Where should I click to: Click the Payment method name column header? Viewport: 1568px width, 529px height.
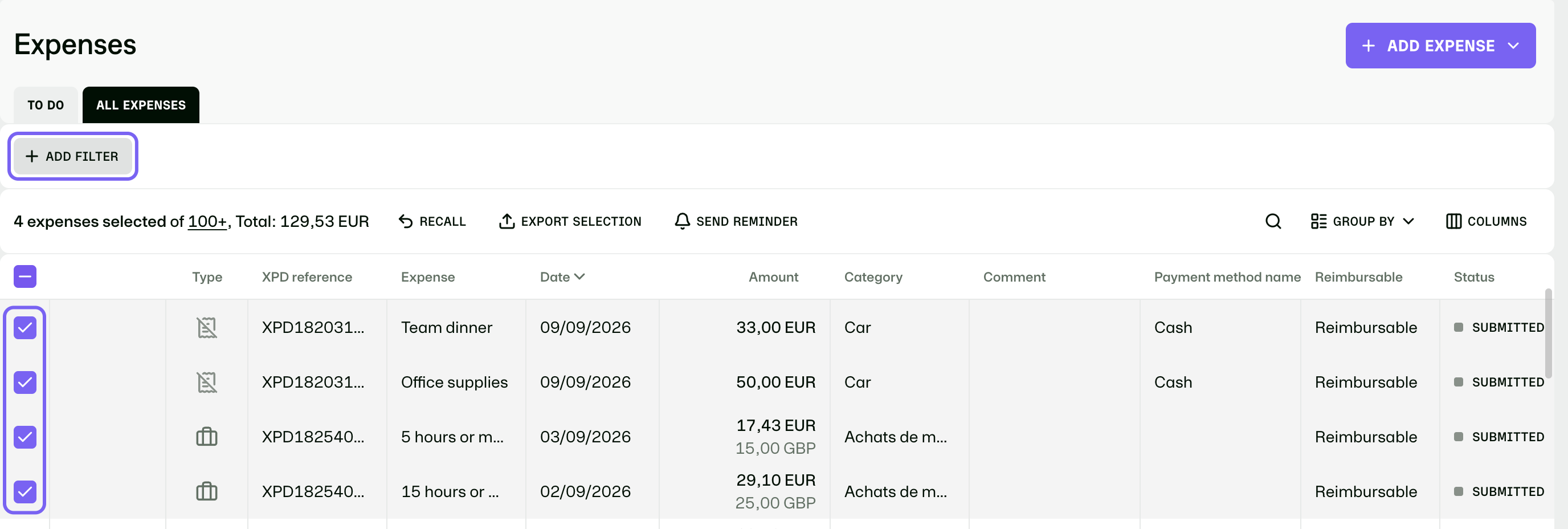click(1227, 277)
